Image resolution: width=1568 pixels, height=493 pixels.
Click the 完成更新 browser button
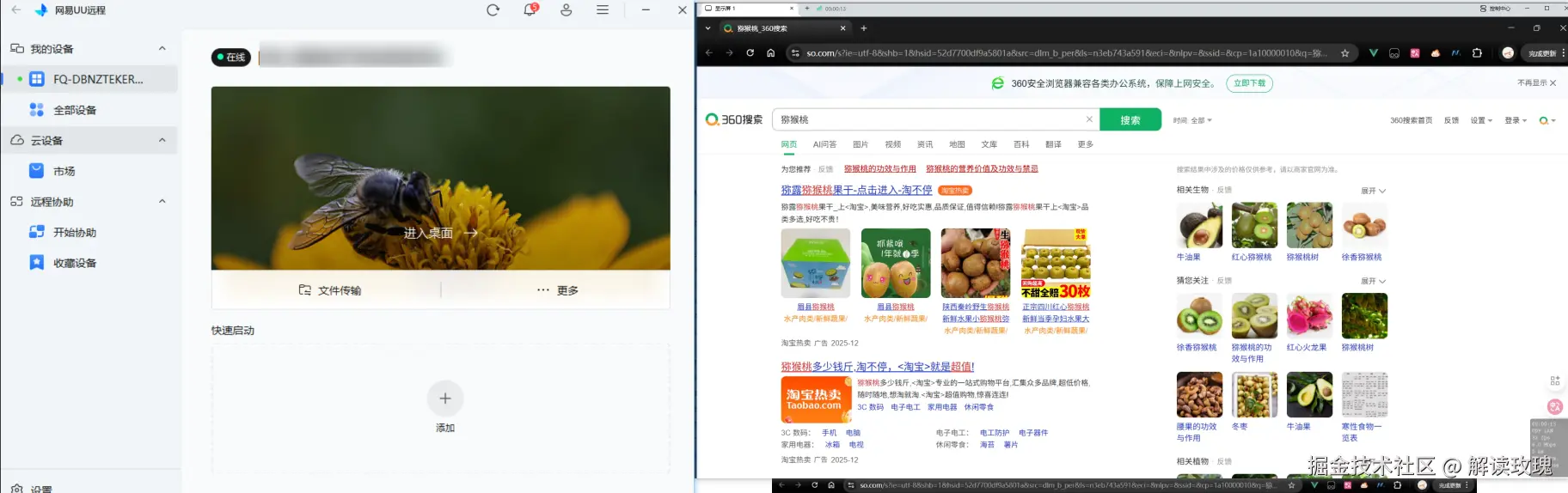1542,53
